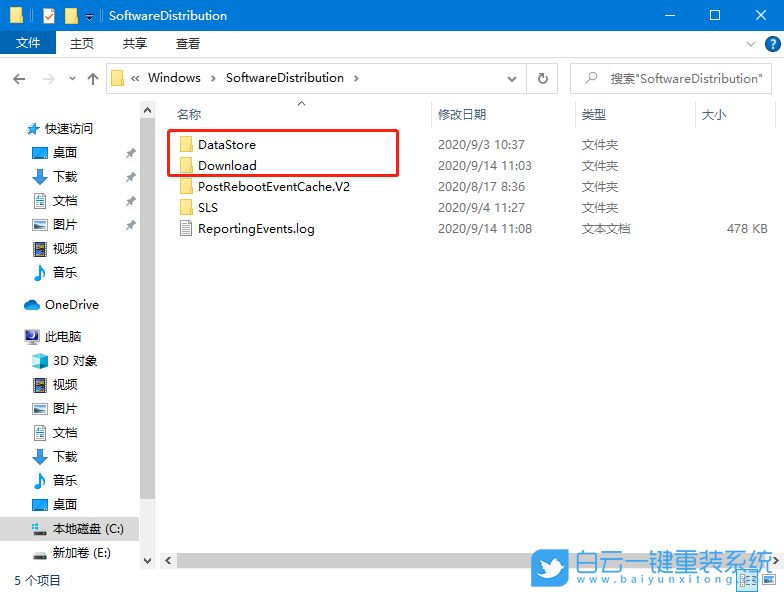Click the Download folder name
Viewport: 784px width, 592px height.
(x=228, y=166)
